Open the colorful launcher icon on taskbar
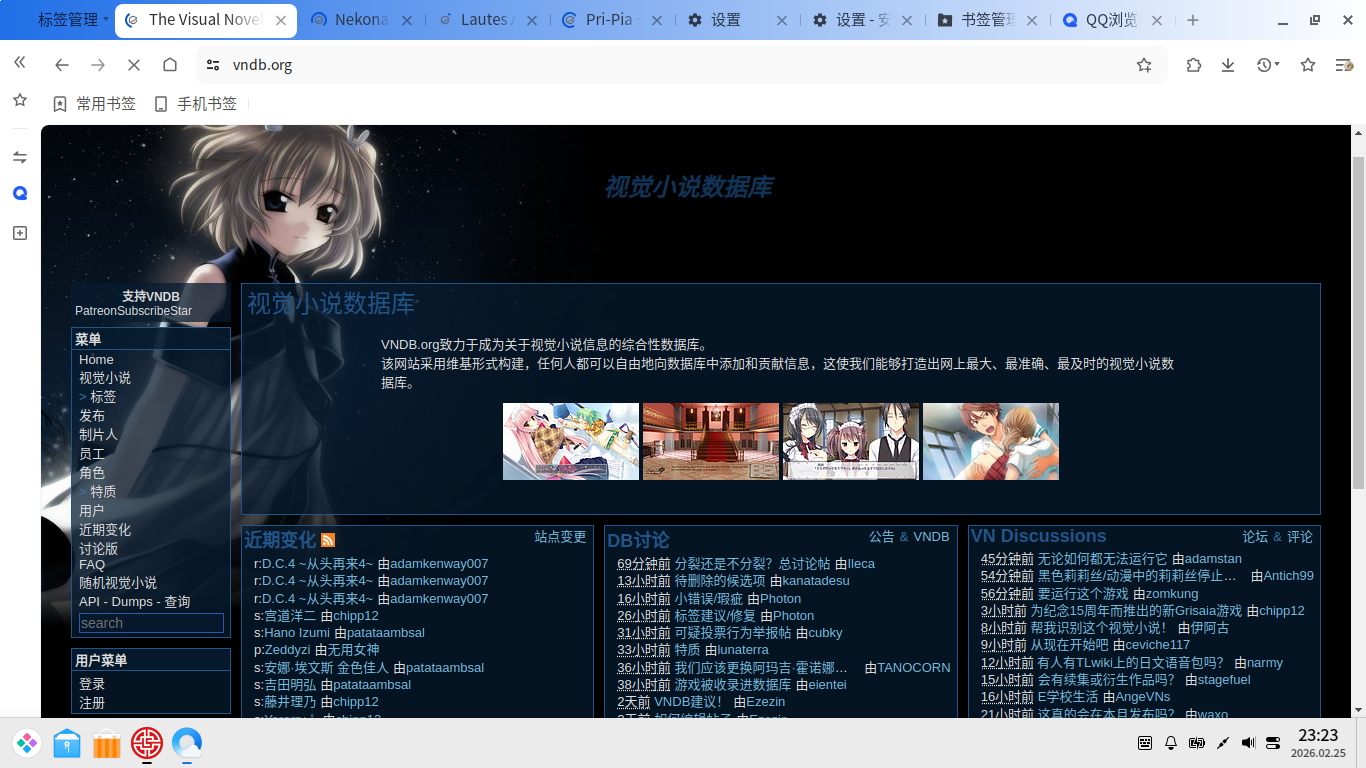1366x768 pixels. (27, 743)
